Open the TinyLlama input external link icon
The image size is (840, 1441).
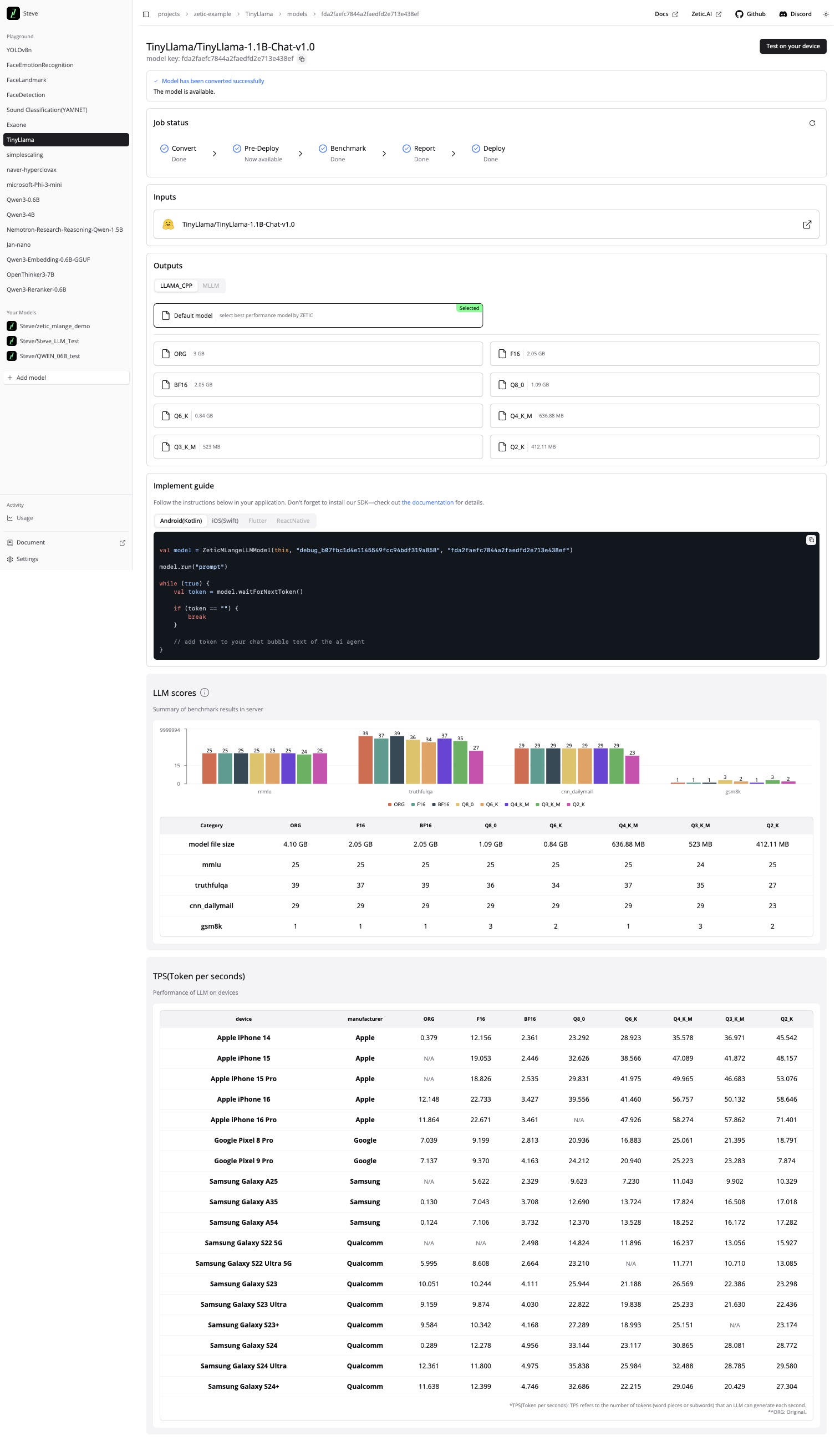[807, 225]
